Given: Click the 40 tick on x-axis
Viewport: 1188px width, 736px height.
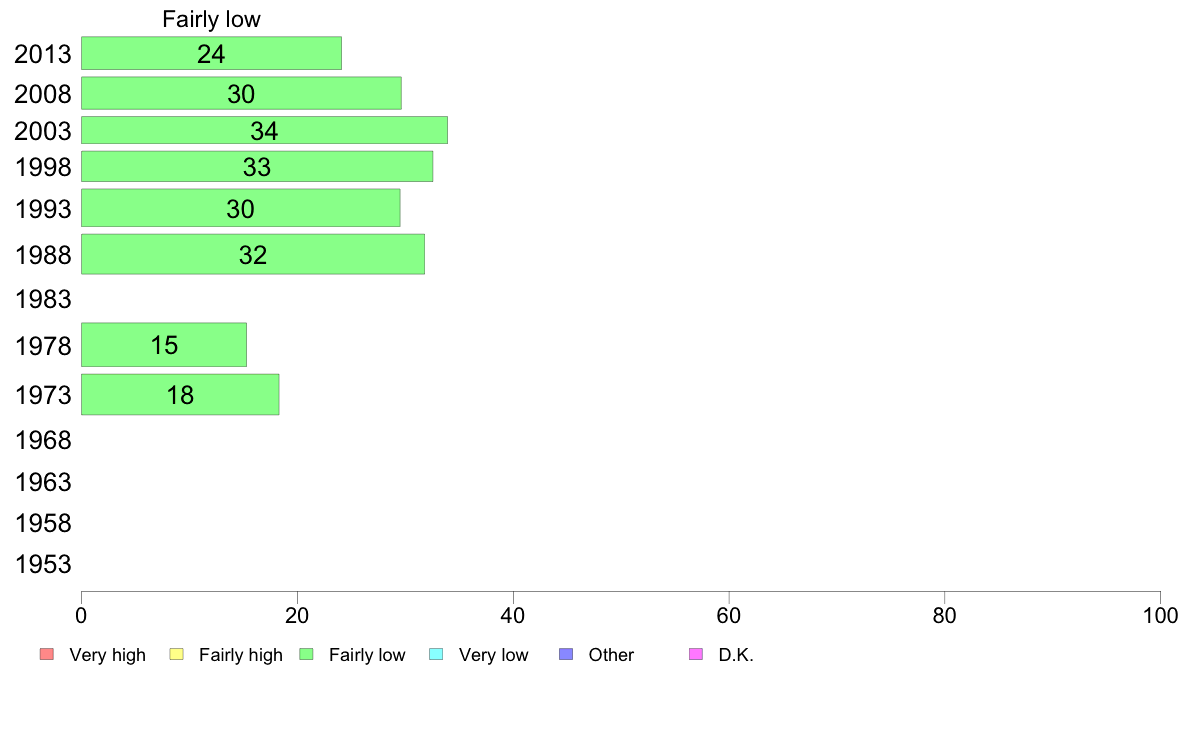Looking at the screenshot, I should tap(513, 615).
